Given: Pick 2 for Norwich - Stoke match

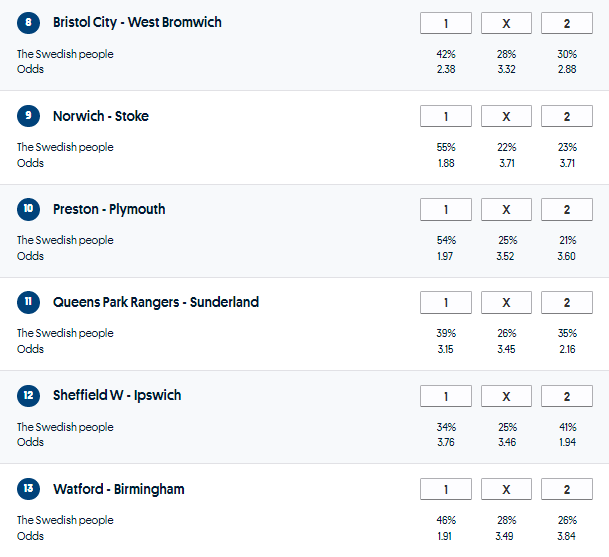Looking at the screenshot, I should pos(566,116).
